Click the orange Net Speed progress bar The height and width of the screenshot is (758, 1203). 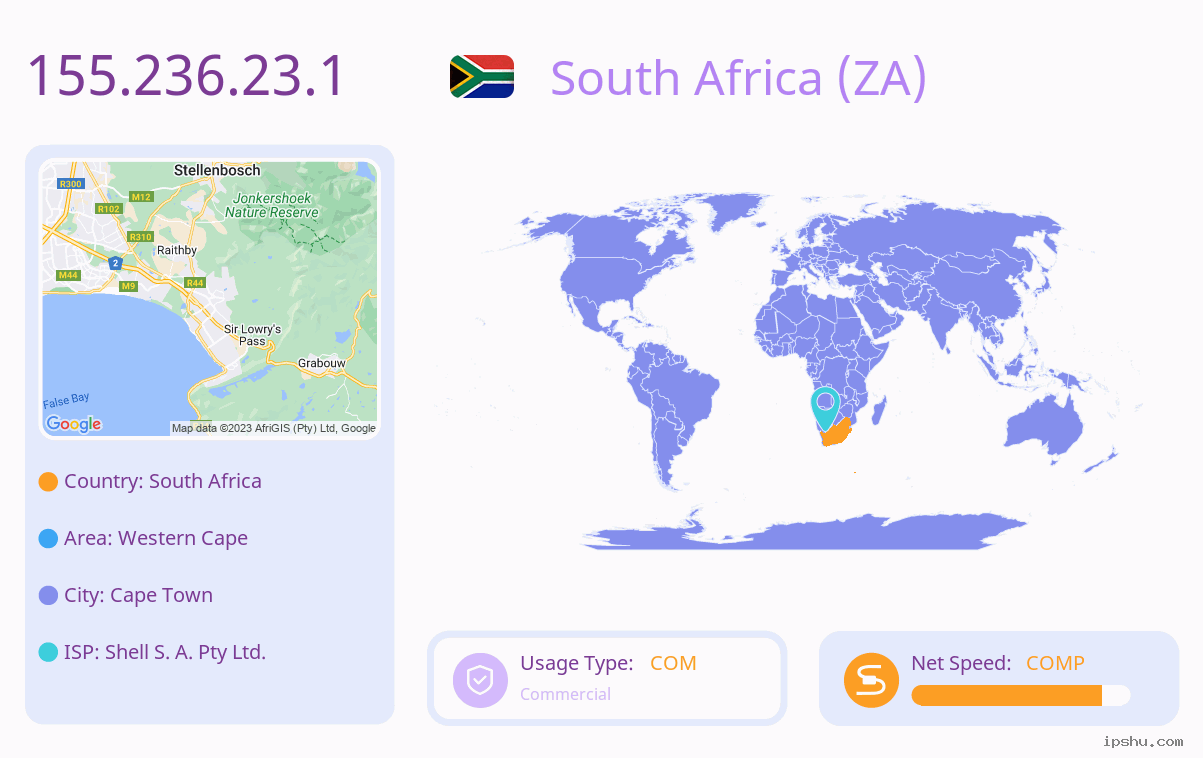pyautogui.click(x=1021, y=696)
